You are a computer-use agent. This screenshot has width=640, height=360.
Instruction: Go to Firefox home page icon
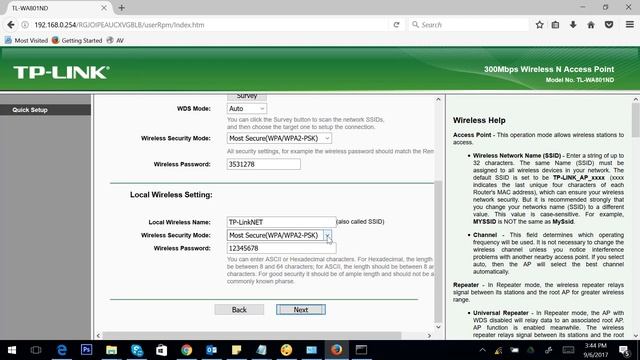591,25
